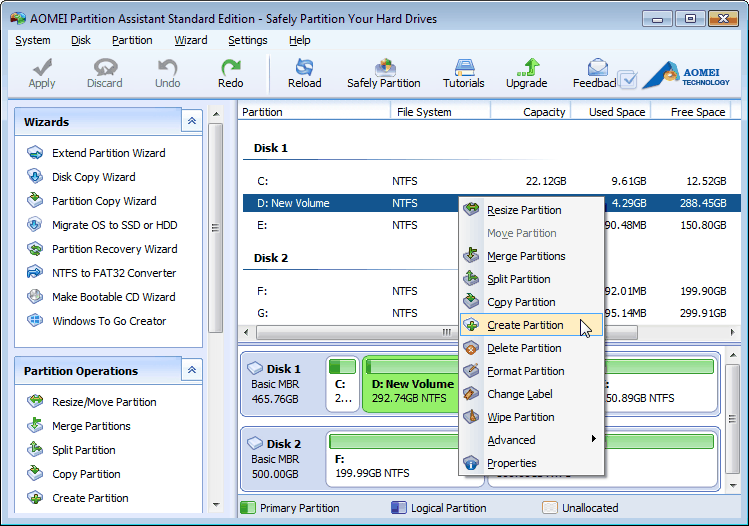Choose Format Partition from context menu

(x=531, y=371)
